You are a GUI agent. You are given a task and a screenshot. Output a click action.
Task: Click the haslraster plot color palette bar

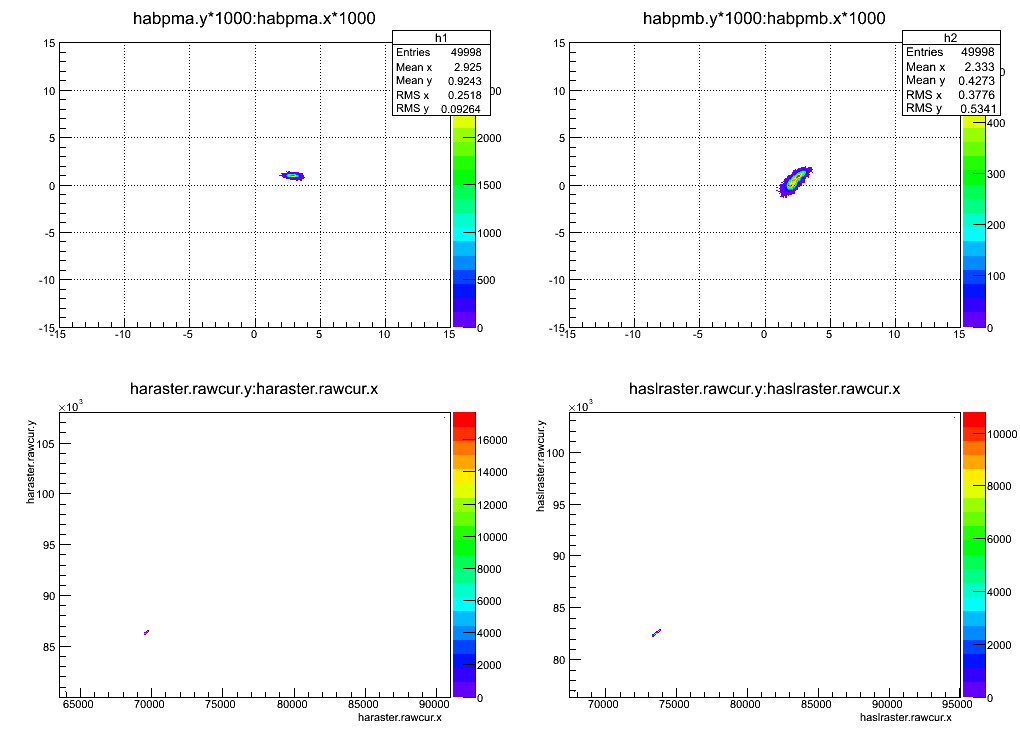pyautogui.click(x=974, y=555)
